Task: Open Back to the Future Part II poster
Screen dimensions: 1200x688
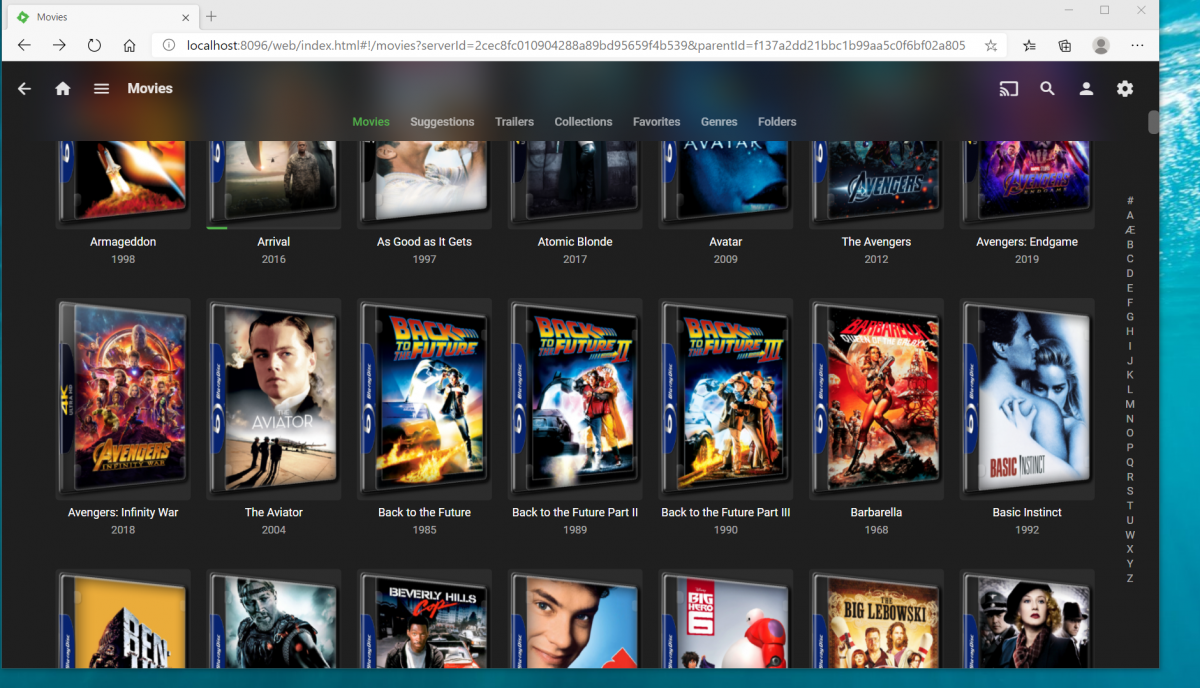Action: [x=575, y=399]
